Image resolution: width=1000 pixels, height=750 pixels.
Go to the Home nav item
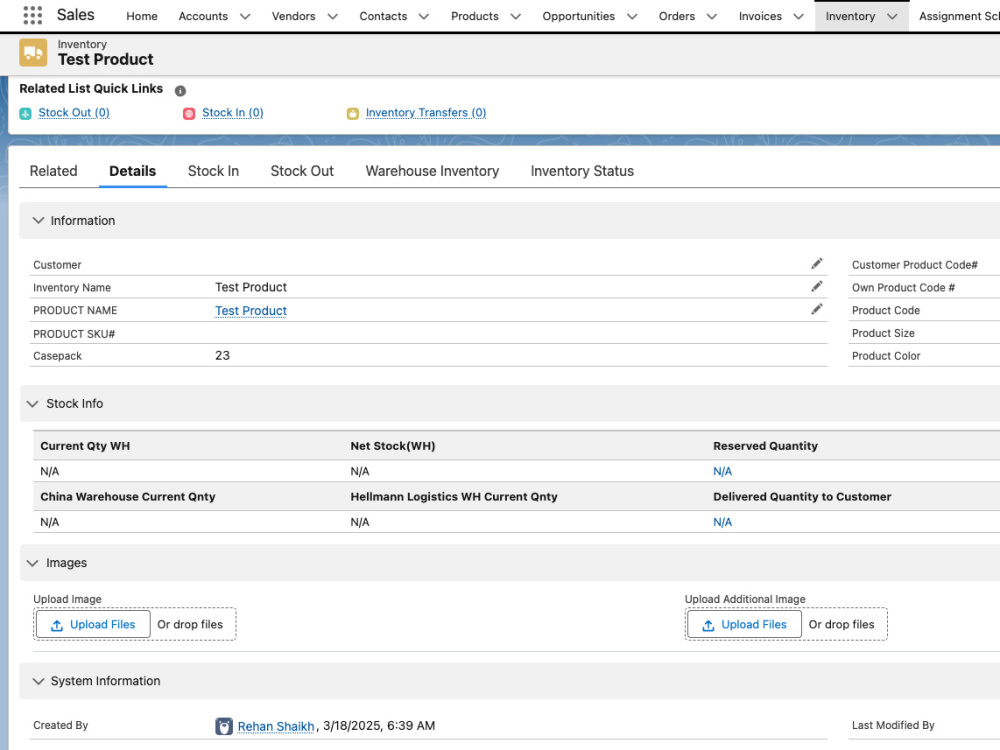pos(142,17)
